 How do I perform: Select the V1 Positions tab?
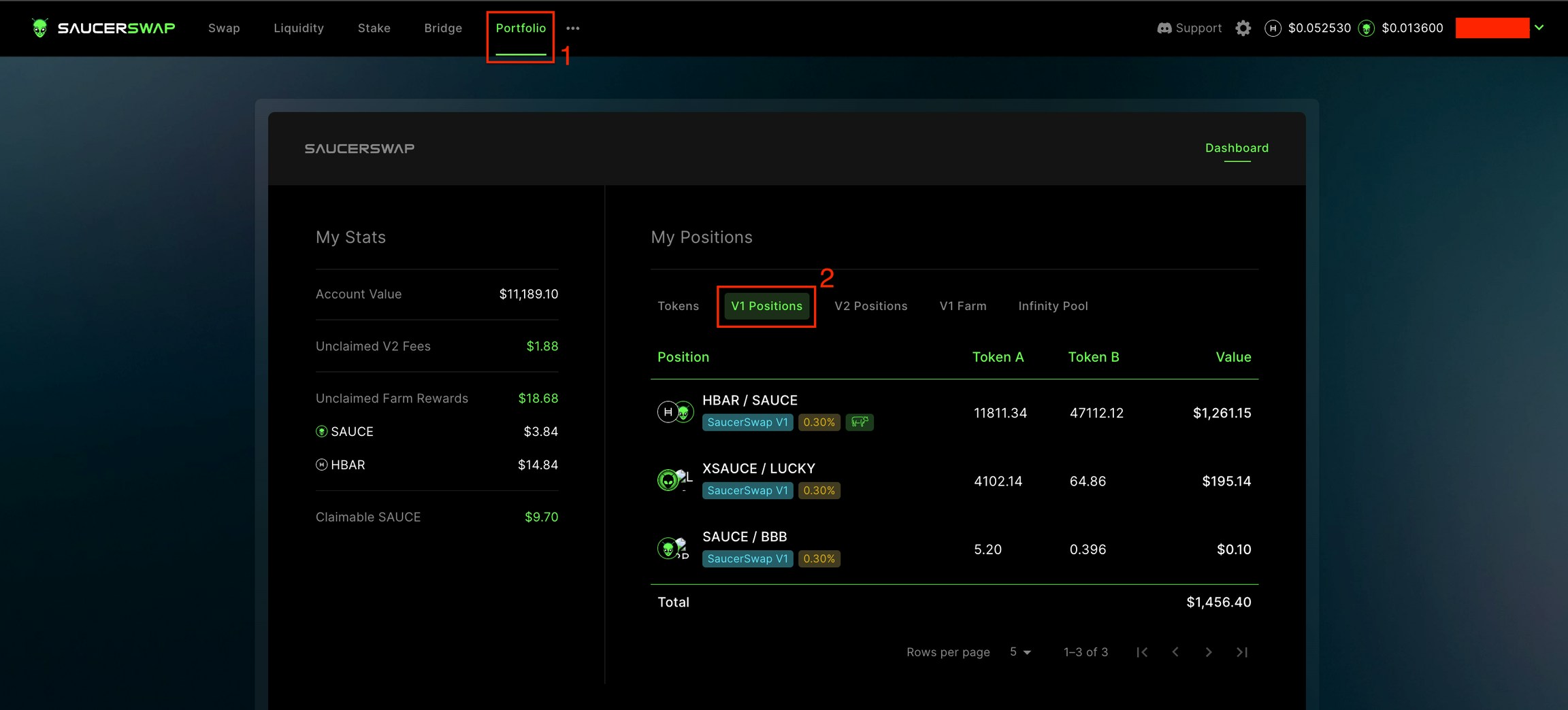click(766, 306)
